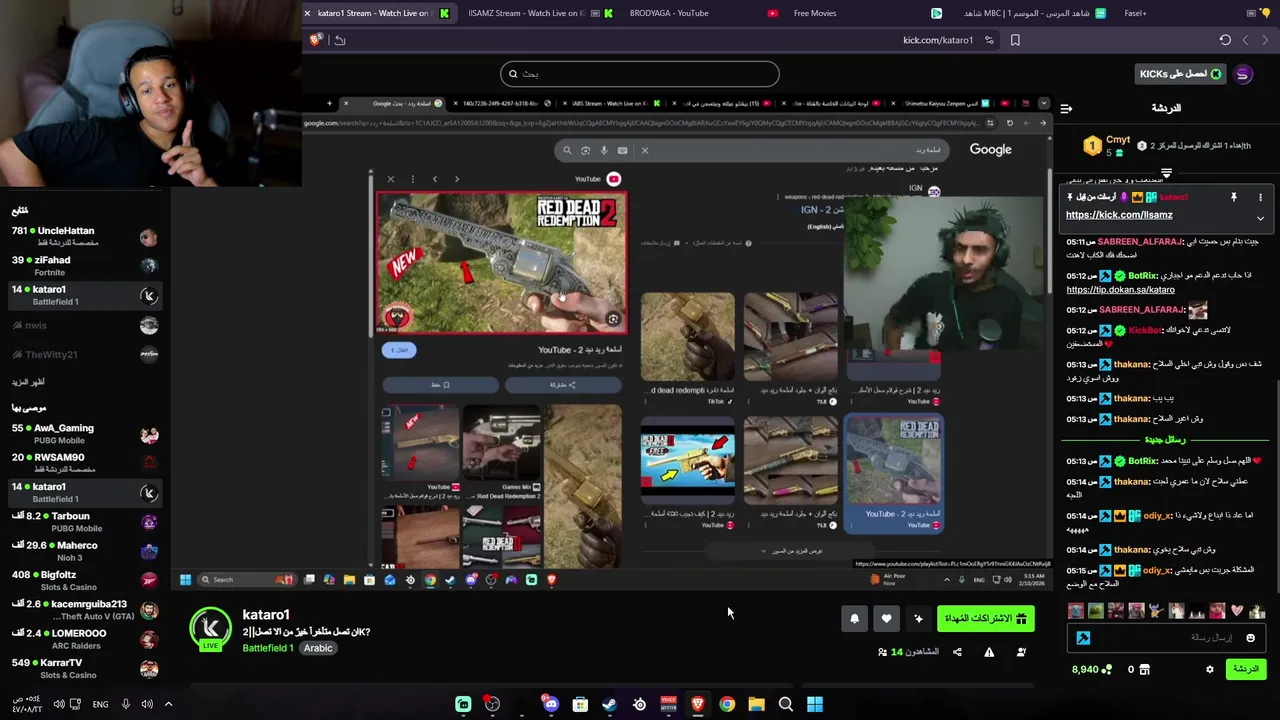Expand the pinned message with the chevron

(x=1260, y=218)
